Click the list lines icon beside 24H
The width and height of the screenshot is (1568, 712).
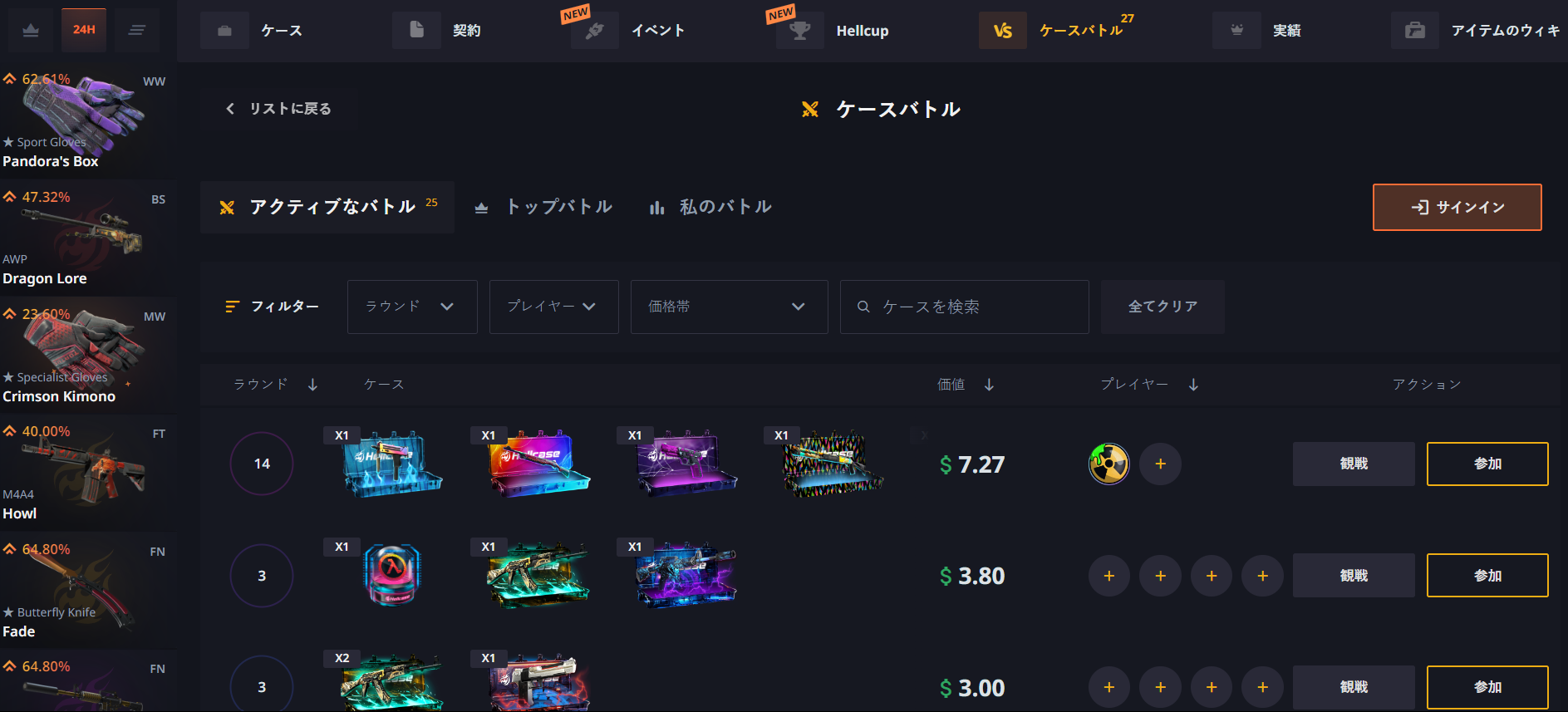pyautogui.click(x=137, y=30)
